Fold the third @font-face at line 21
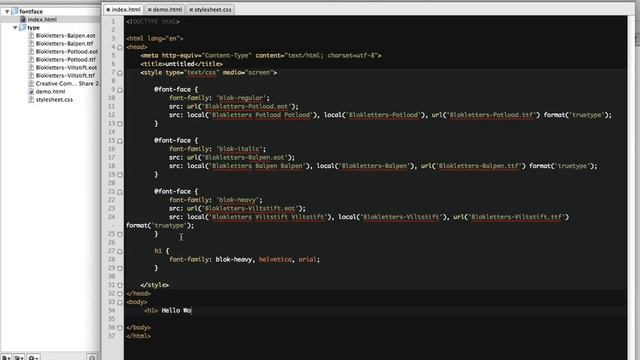The image size is (640, 360). point(120,192)
